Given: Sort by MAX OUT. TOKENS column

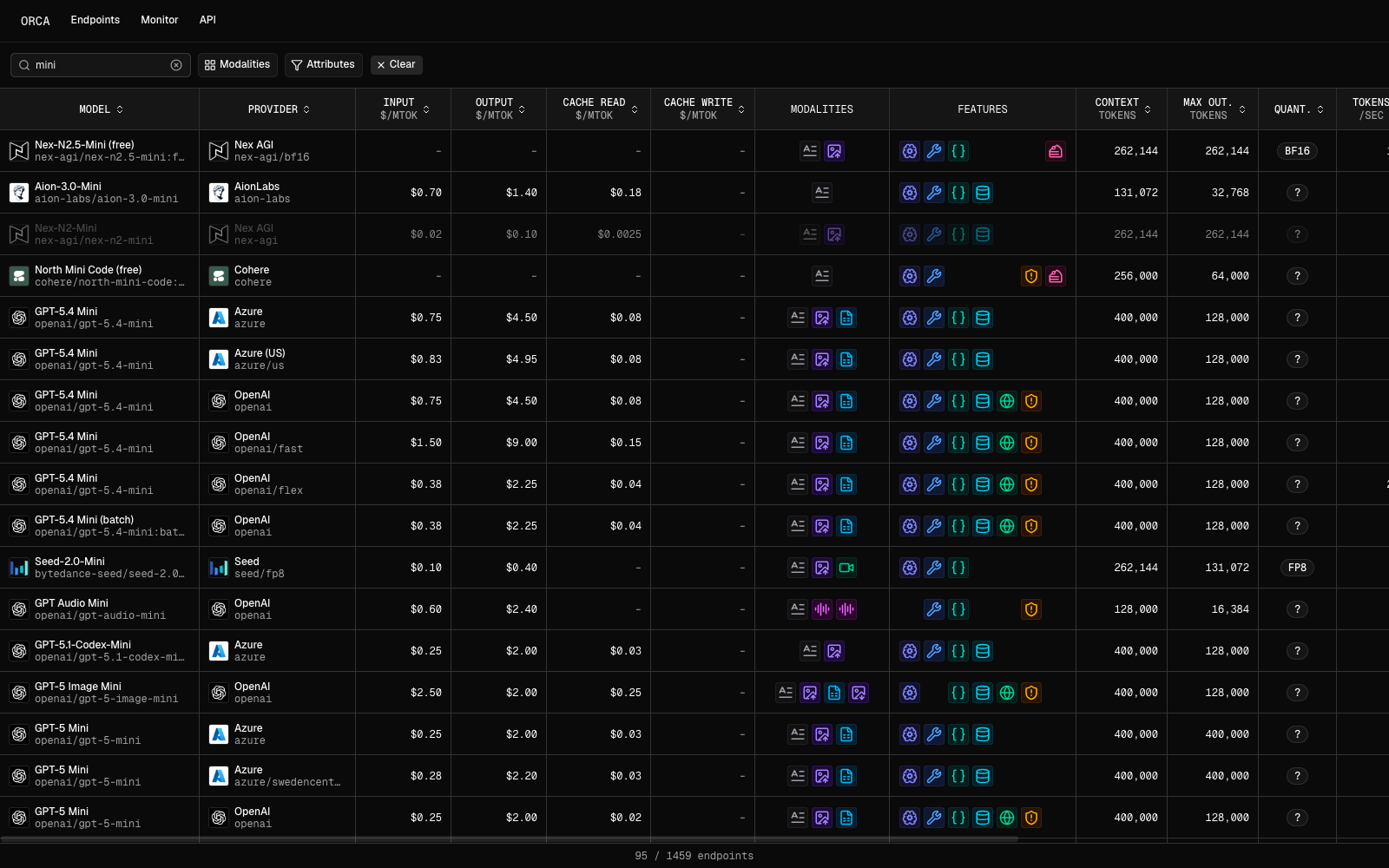Looking at the screenshot, I should click(1215, 108).
